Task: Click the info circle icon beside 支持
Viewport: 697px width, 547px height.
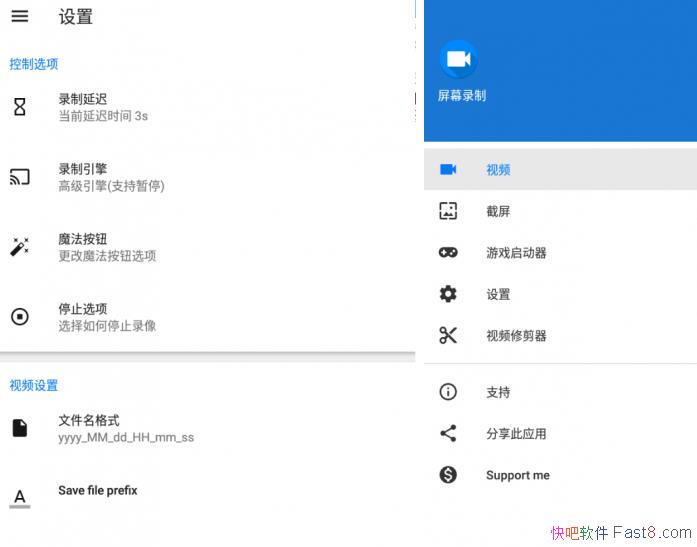Action: 448,392
